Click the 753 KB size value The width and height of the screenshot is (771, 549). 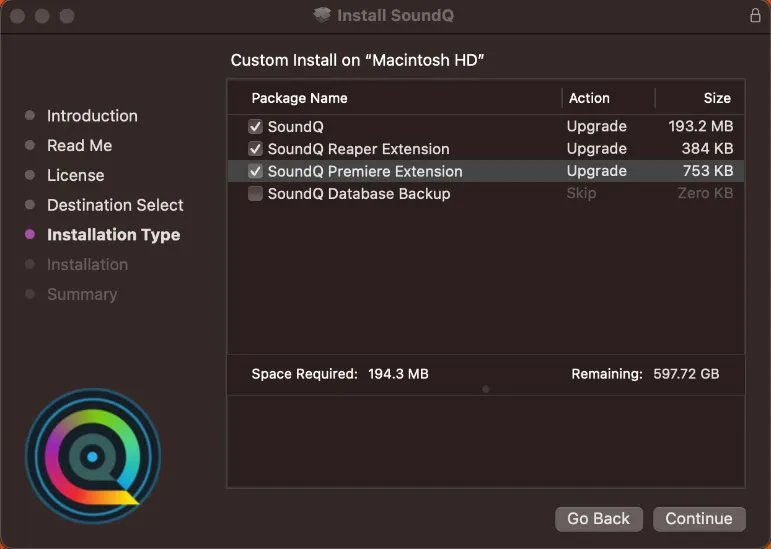point(708,171)
